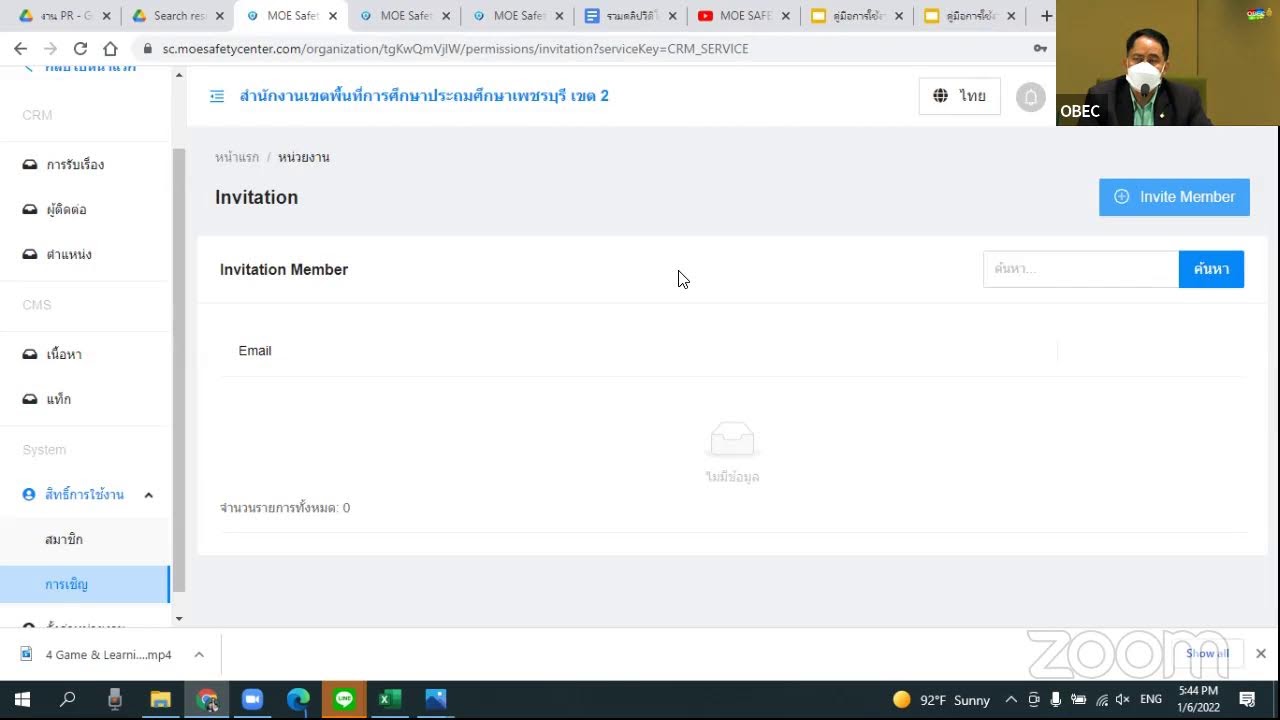This screenshot has width=1280, height=720.
Task: Open the Windows Start menu
Action: (21, 699)
